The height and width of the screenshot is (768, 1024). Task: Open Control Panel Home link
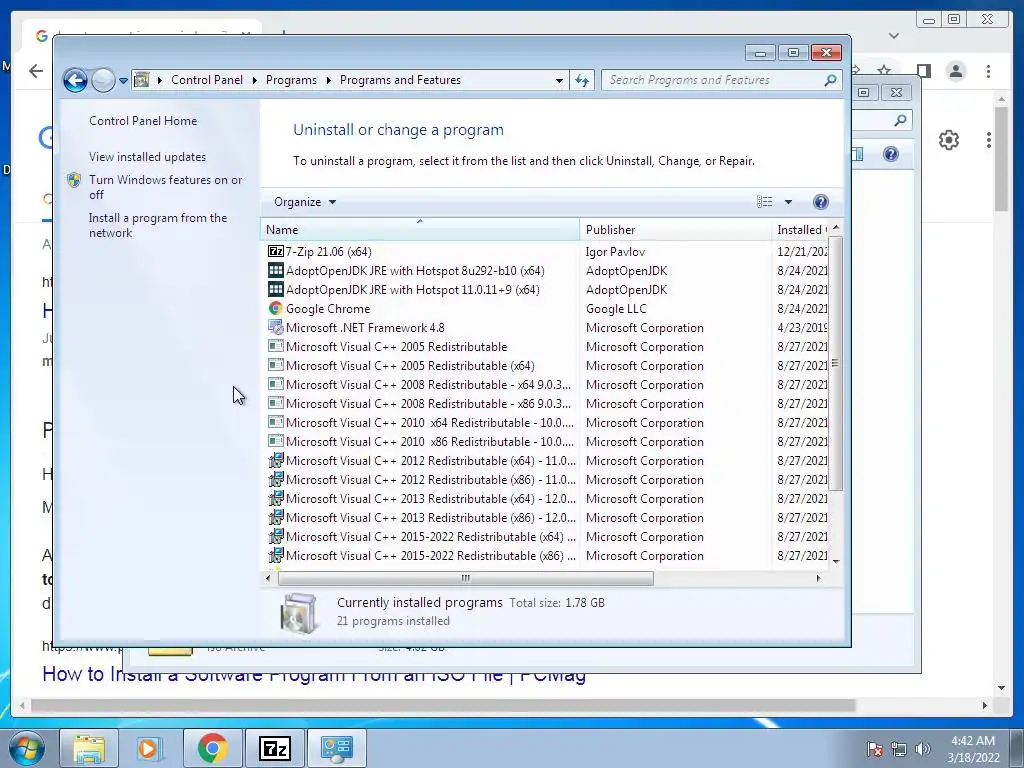[143, 121]
